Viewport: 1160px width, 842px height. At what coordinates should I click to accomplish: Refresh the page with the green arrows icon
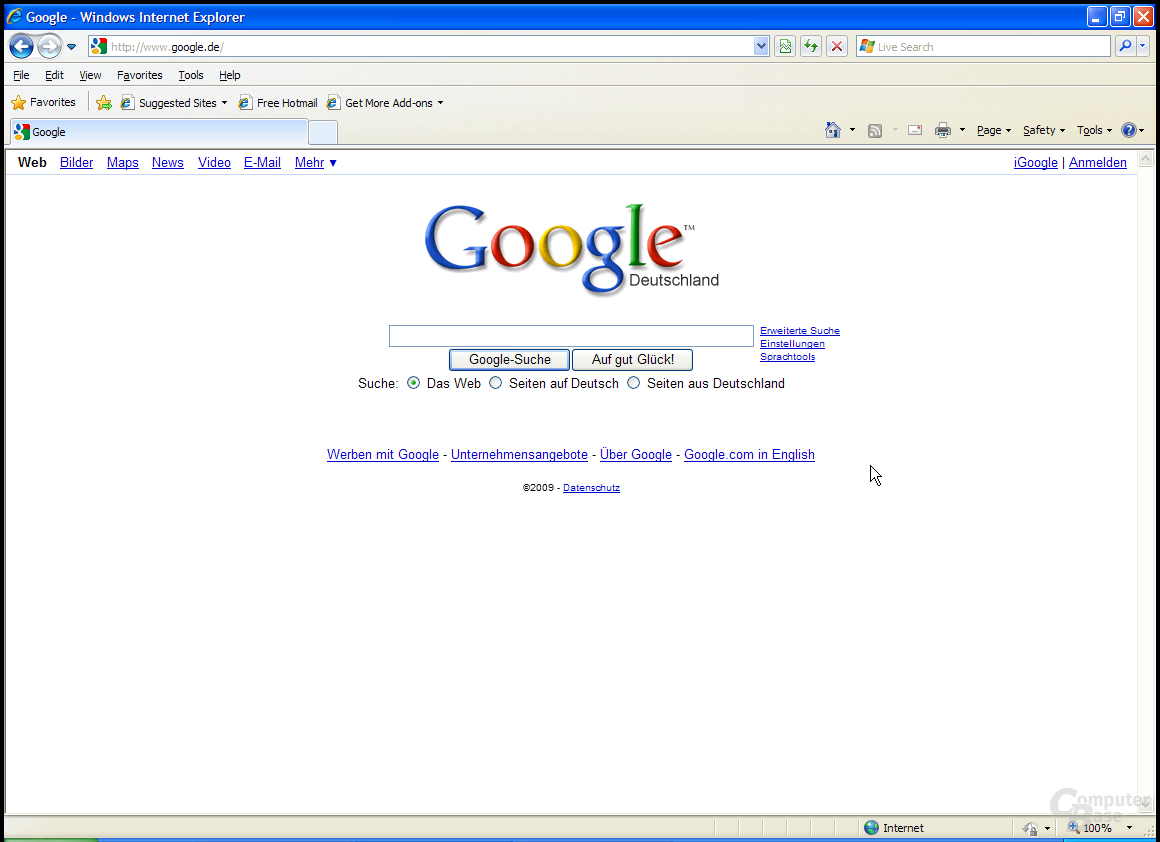tap(811, 47)
